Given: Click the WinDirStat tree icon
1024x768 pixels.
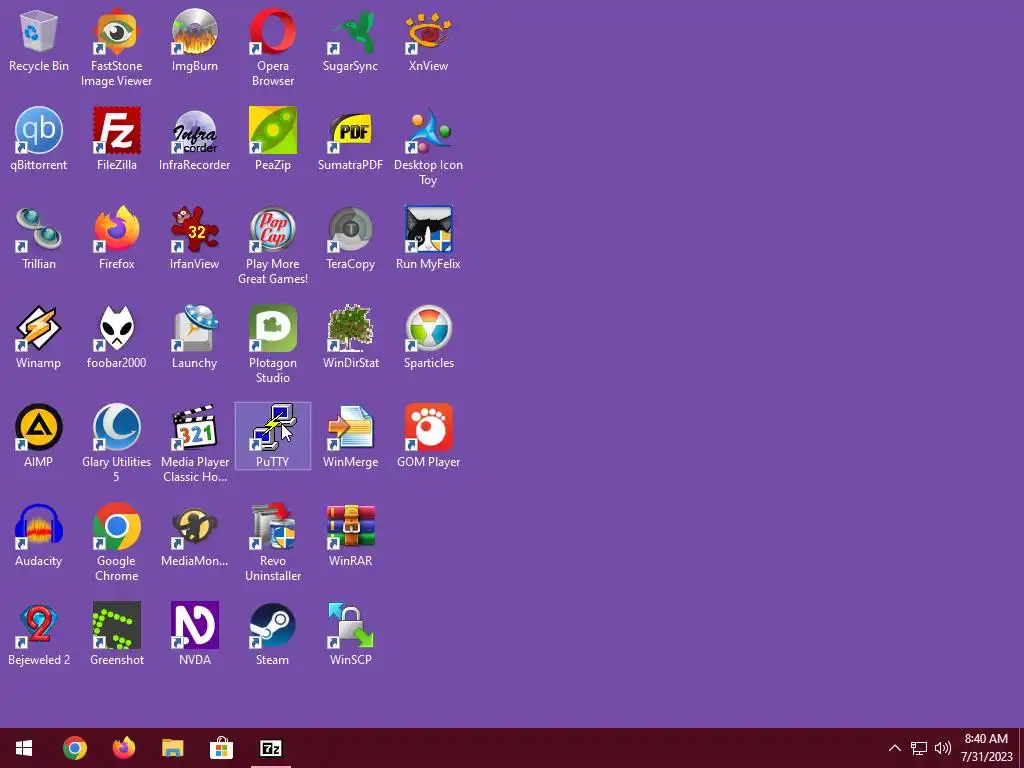Looking at the screenshot, I should click(351, 338).
